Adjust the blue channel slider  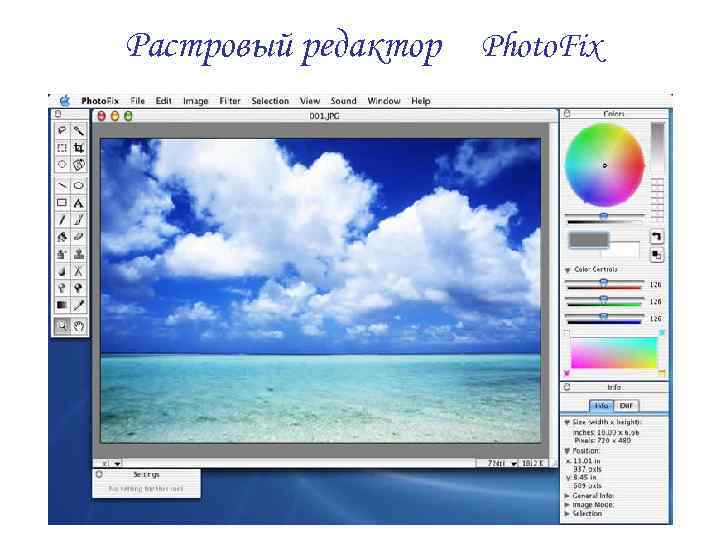pos(604,318)
